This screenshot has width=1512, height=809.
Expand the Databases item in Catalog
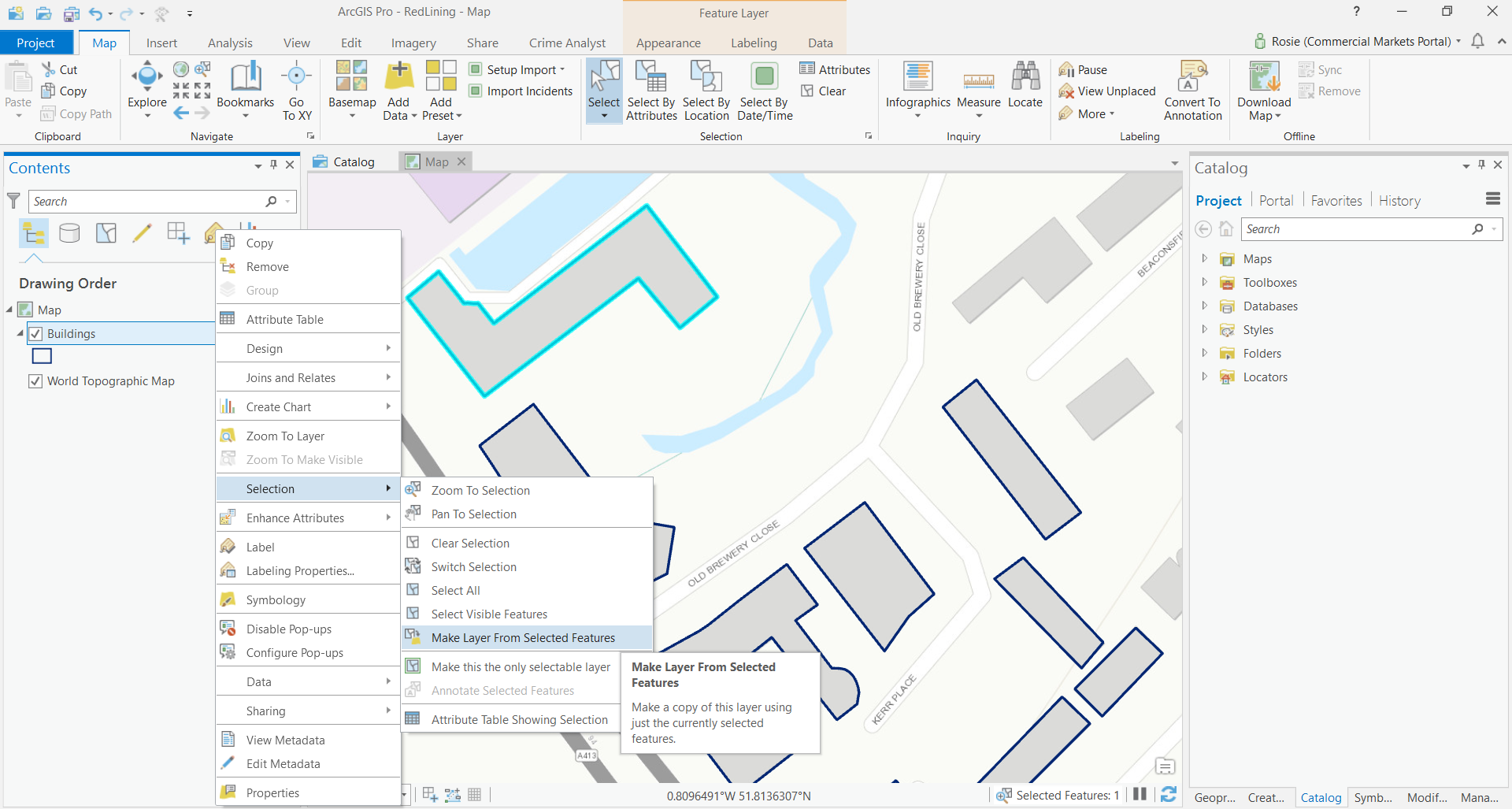click(1204, 306)
